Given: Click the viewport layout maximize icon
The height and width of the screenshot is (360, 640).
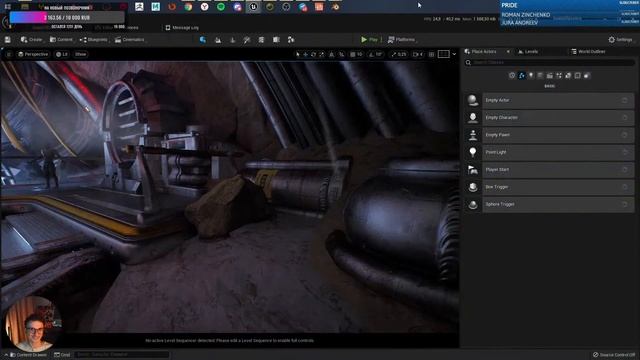Looking at the screenshot, I should coord(444,54).
